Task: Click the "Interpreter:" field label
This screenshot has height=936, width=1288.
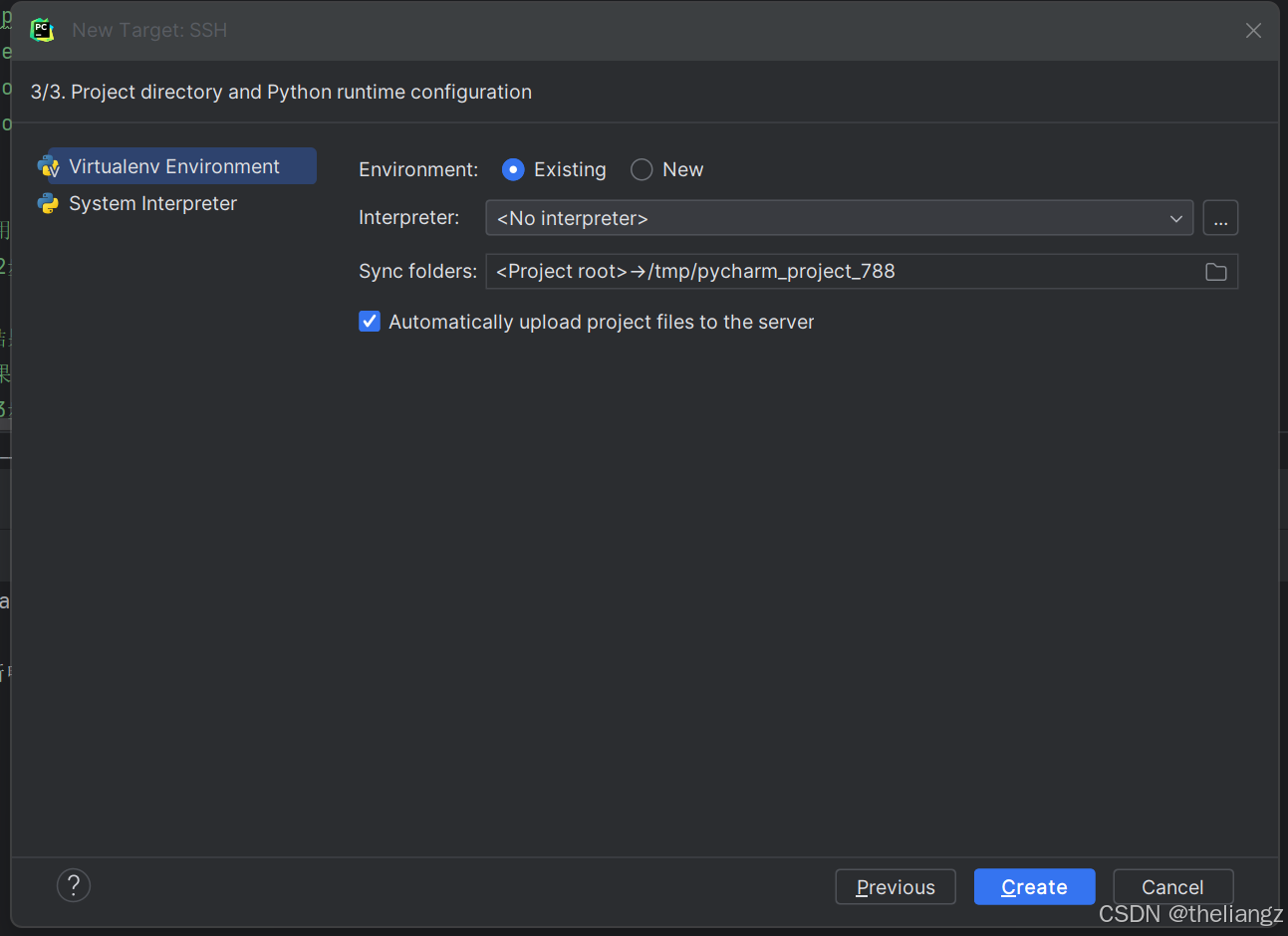Action: pyautogui.click(x=409, y=217)
